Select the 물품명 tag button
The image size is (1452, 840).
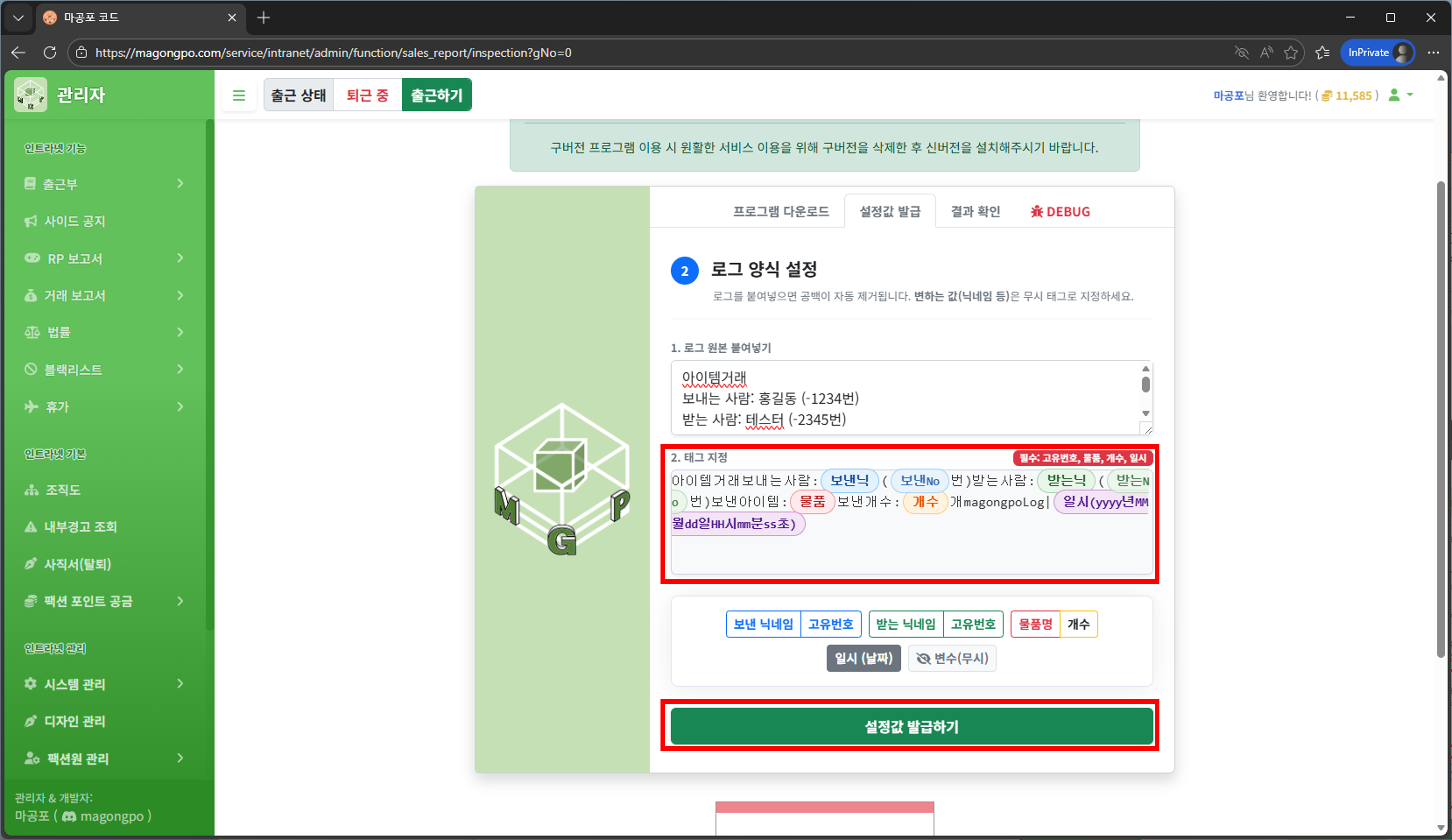(1036, 624)
